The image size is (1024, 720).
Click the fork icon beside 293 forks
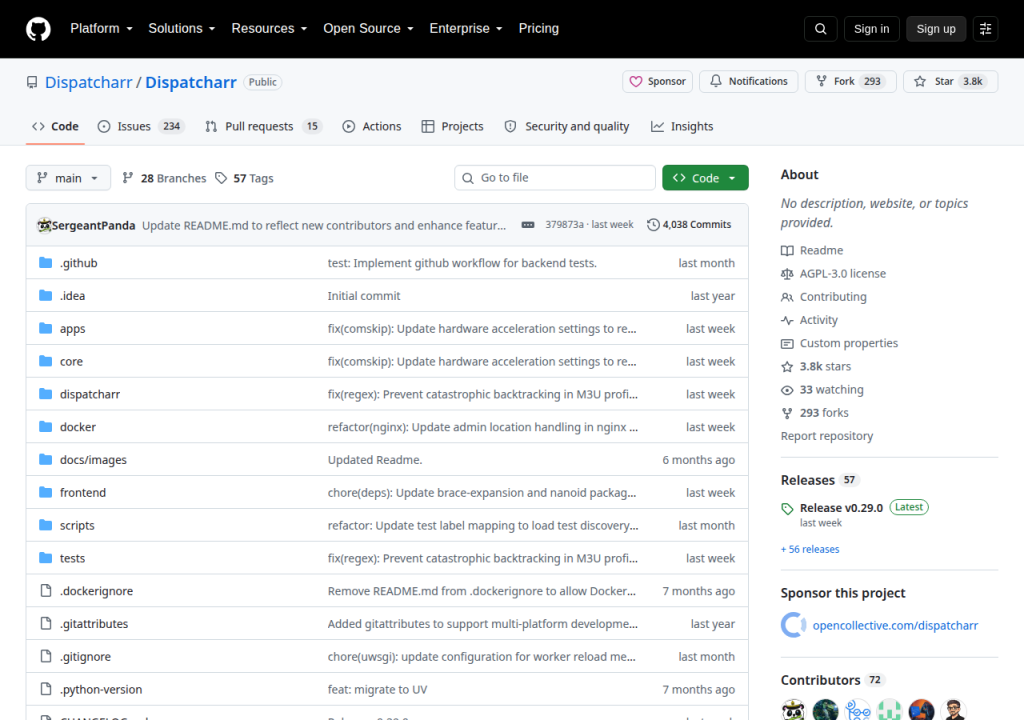[x=787, y=413]
